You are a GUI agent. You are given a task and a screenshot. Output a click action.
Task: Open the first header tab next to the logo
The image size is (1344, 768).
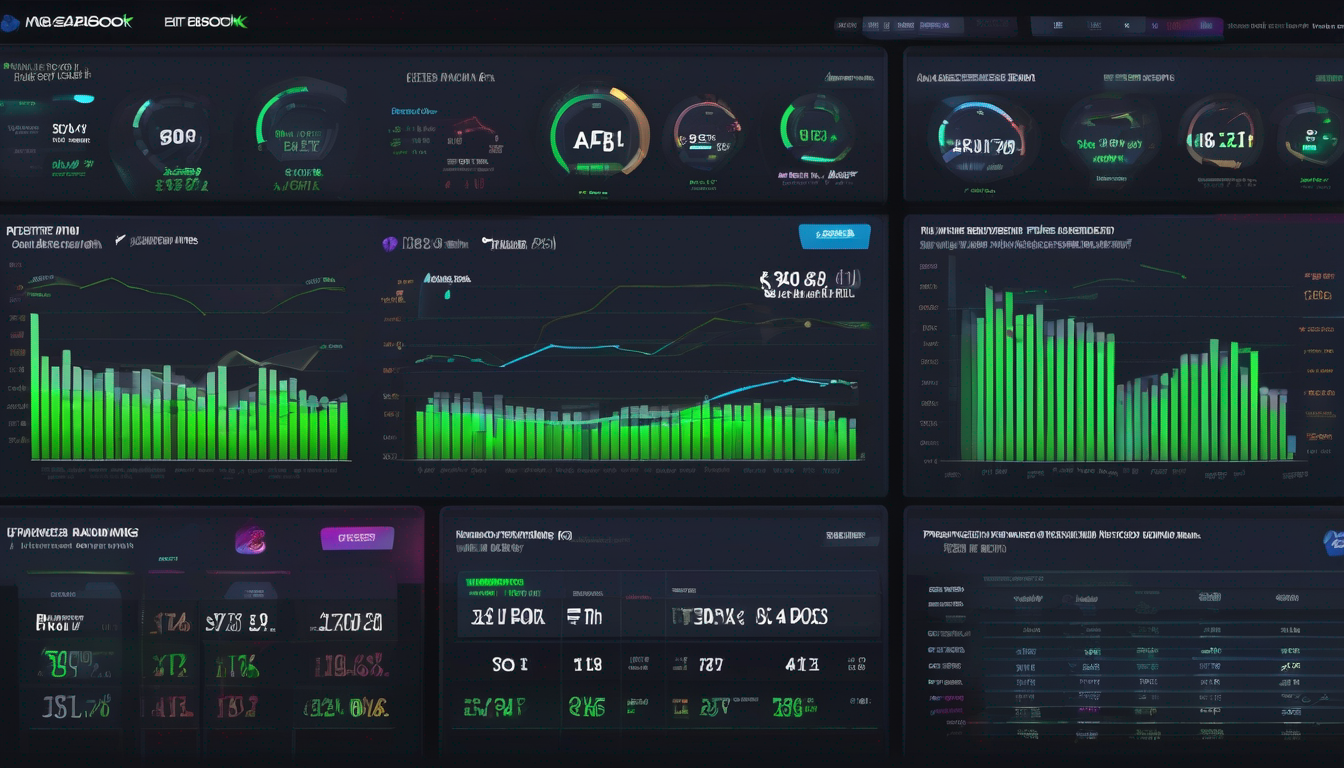click(x=78, y=21)
